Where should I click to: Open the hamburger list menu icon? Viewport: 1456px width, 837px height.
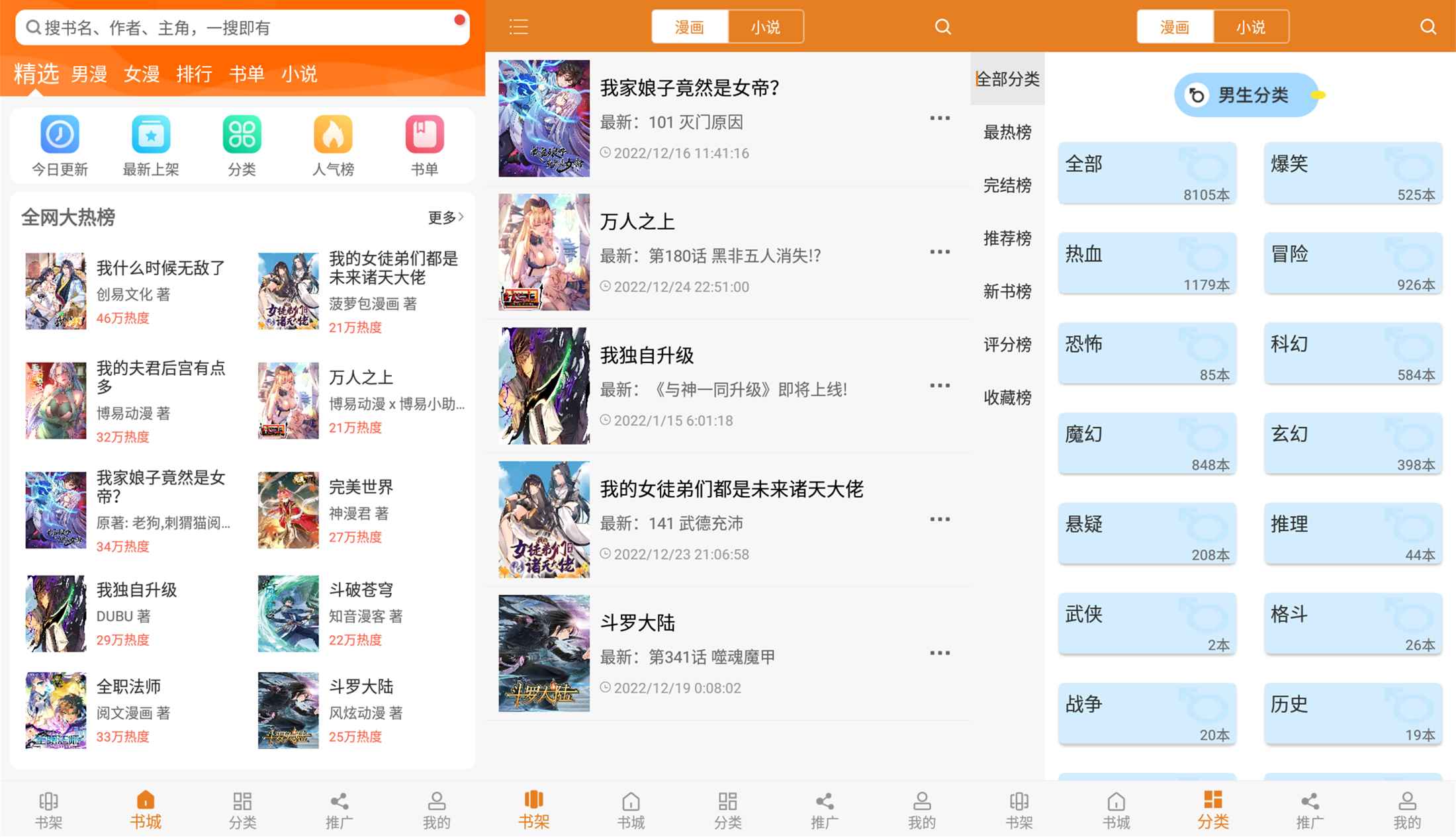pos(519,27)
